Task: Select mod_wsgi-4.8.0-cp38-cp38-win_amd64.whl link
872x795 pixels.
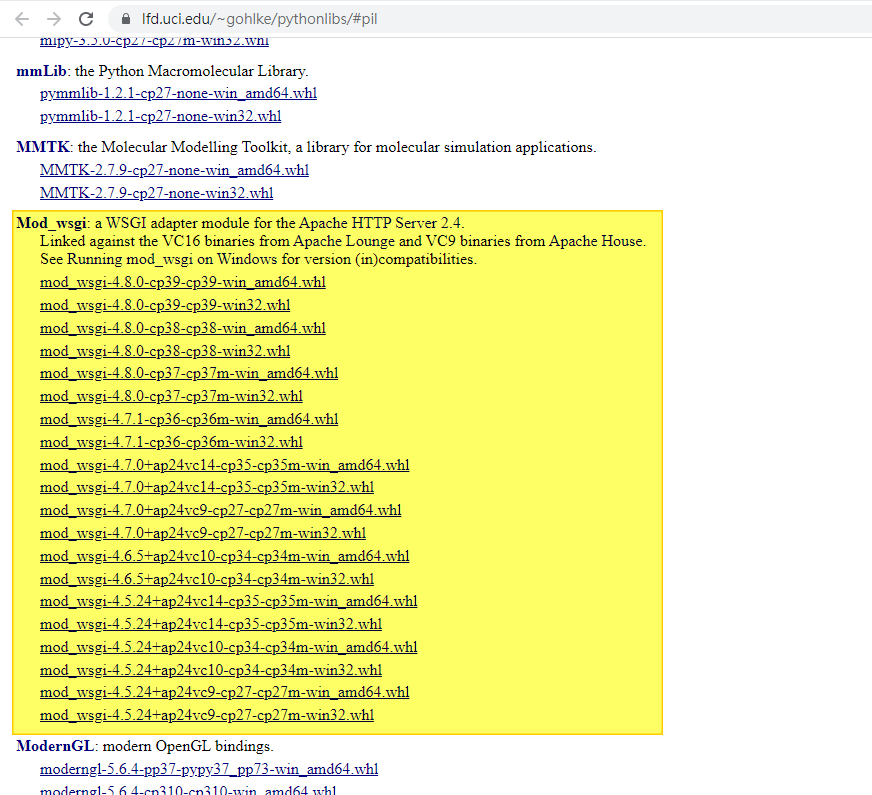Action: pos(183,329)
